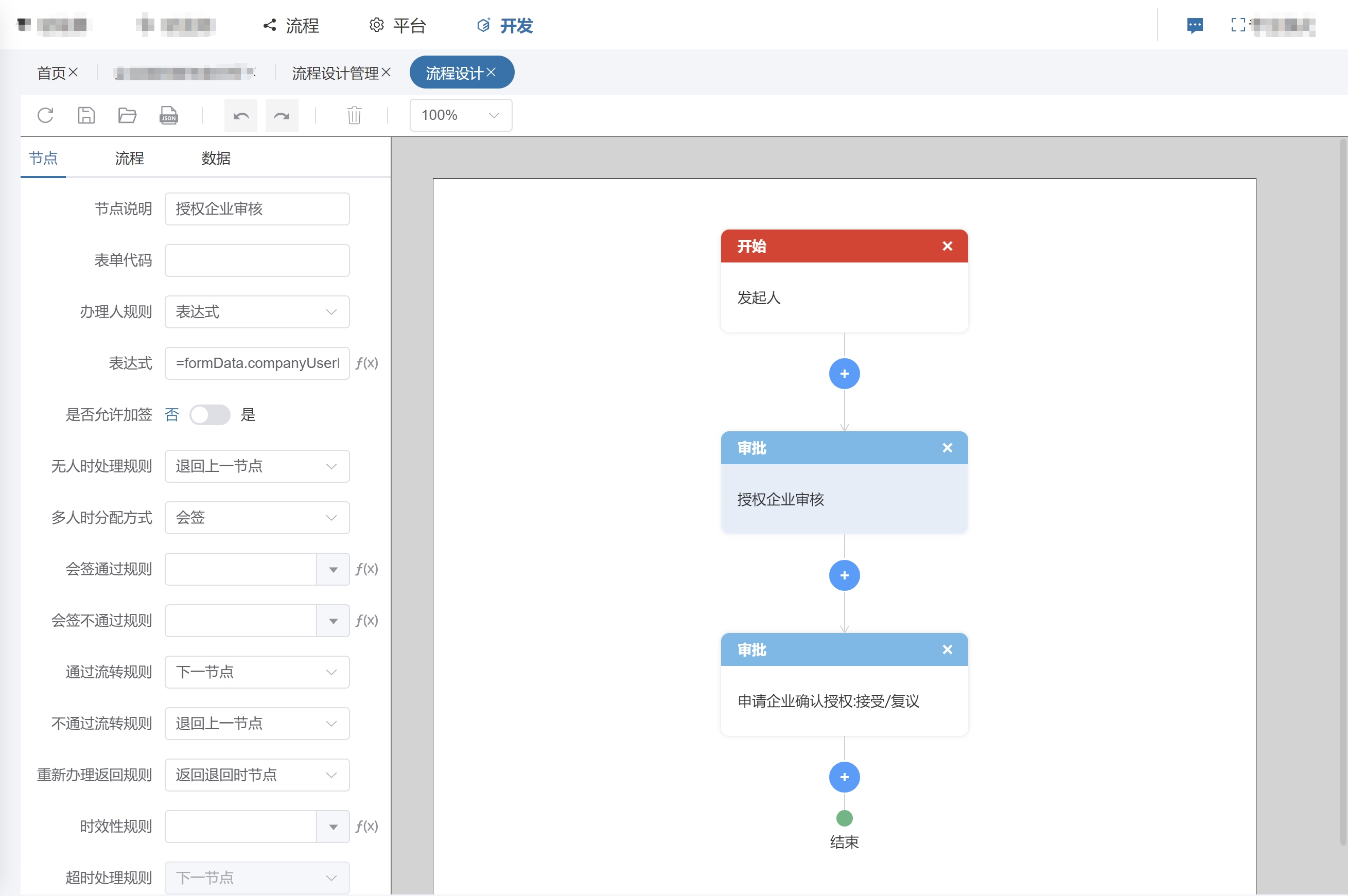This screenshot has height=896, width=1348.
Task: Expand the 通过流转规则 dropdown
Action: [256, 672]
